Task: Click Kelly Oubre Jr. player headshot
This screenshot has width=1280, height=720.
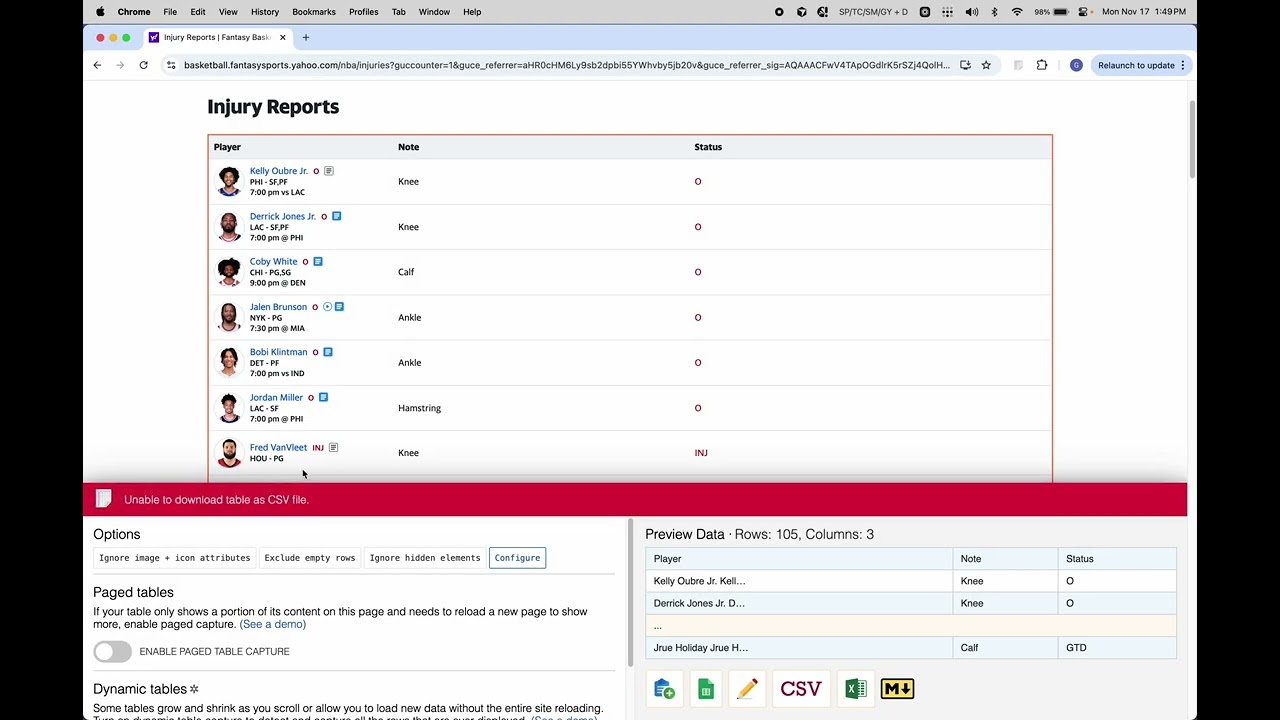Action: point(229,181)
